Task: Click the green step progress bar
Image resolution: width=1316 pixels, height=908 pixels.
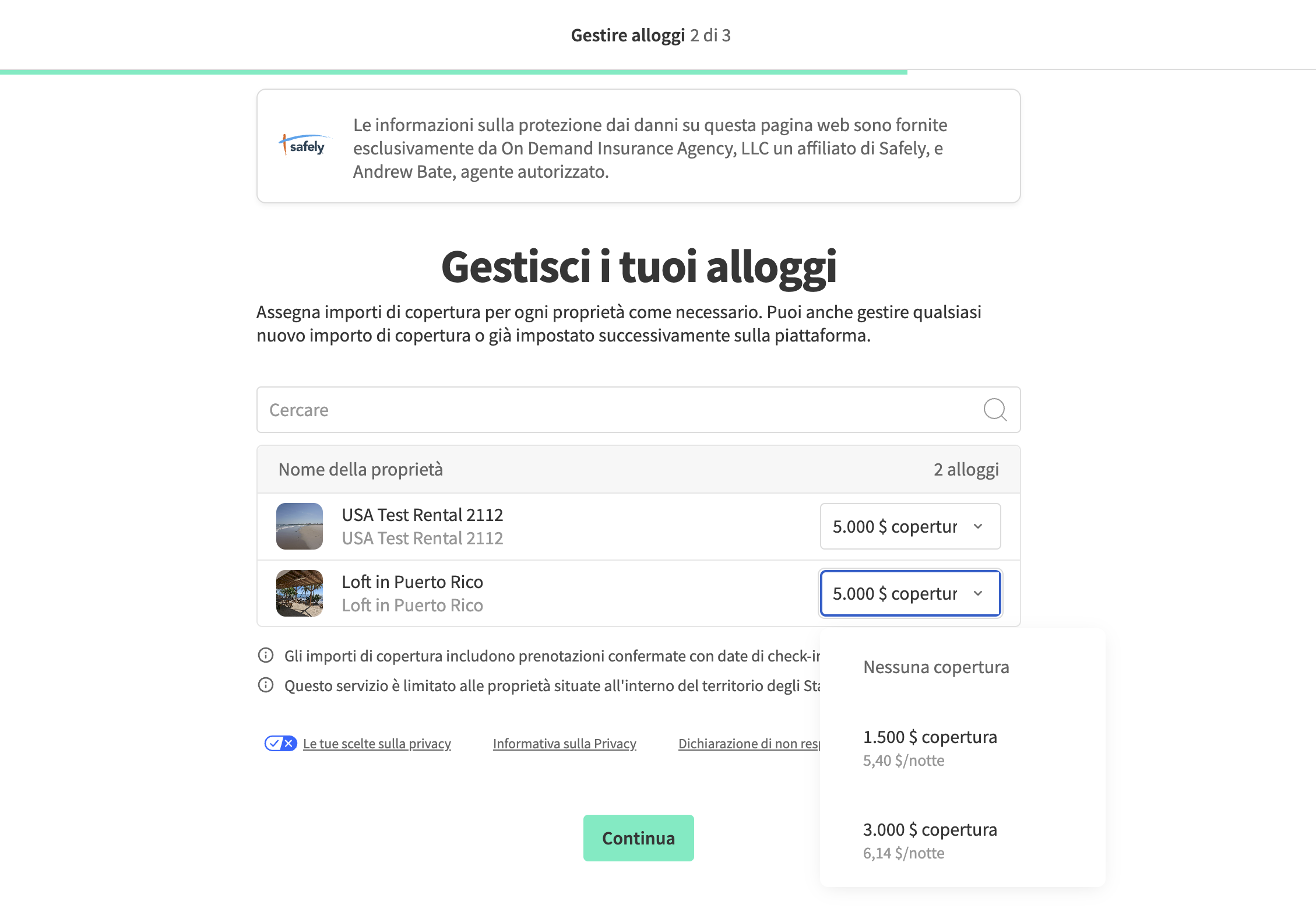Action: point(453,72)
